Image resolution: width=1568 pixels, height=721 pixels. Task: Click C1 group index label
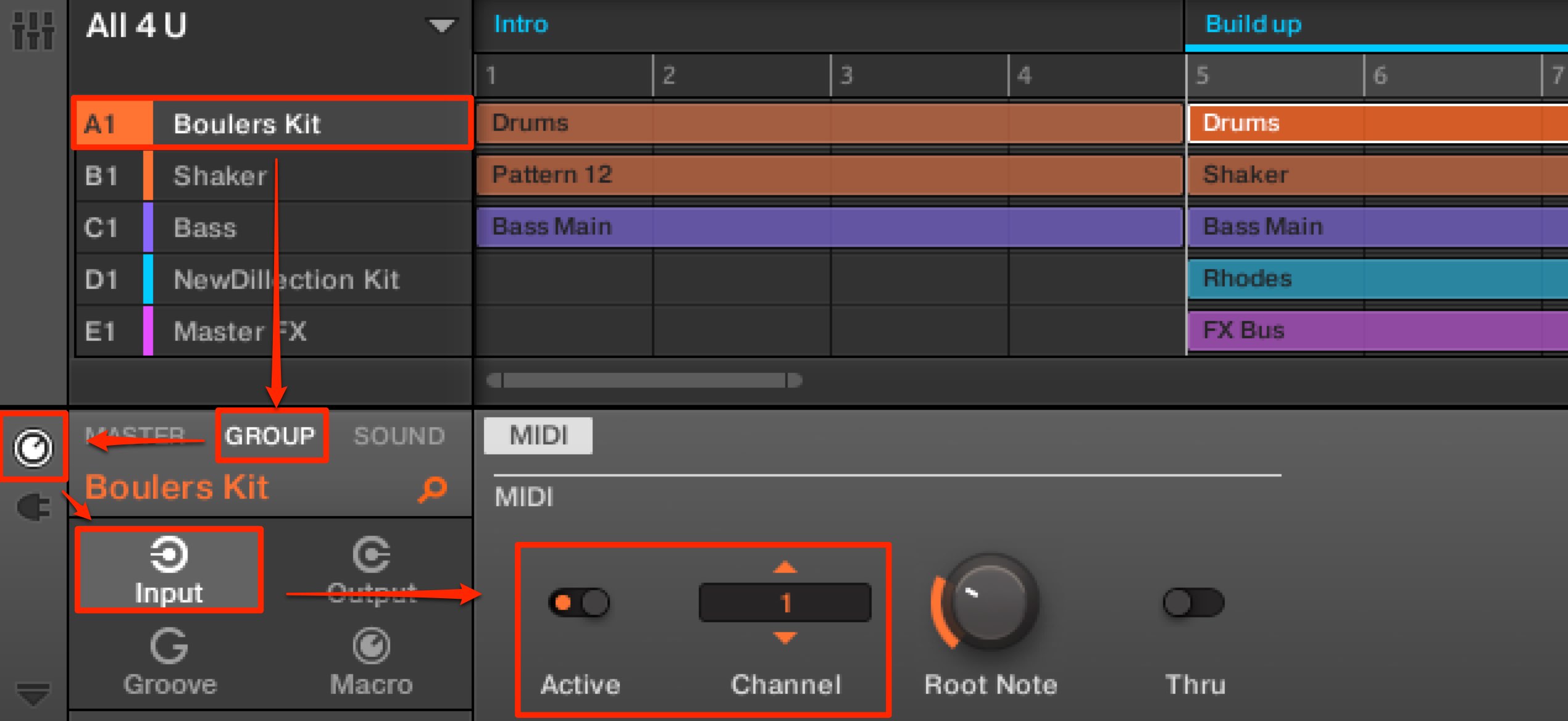101,227
